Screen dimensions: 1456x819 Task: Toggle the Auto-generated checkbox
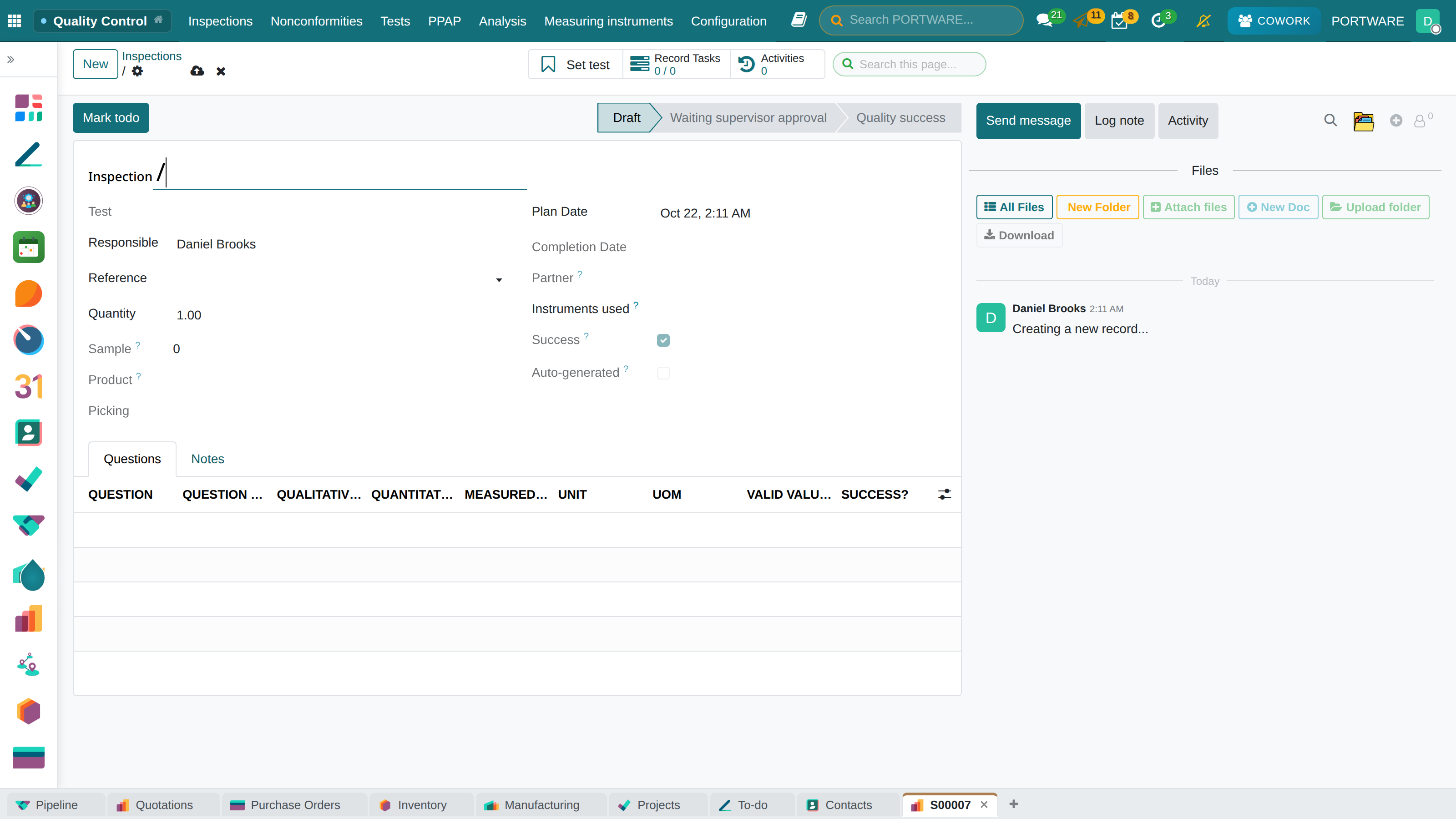click(x=663, y=373)
